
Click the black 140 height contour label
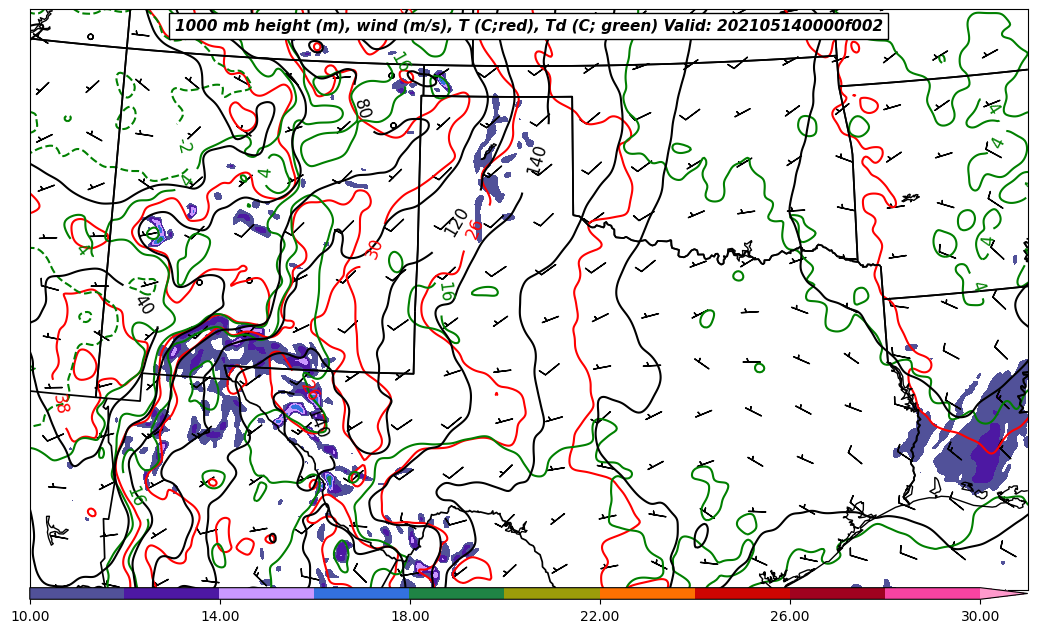537,160
